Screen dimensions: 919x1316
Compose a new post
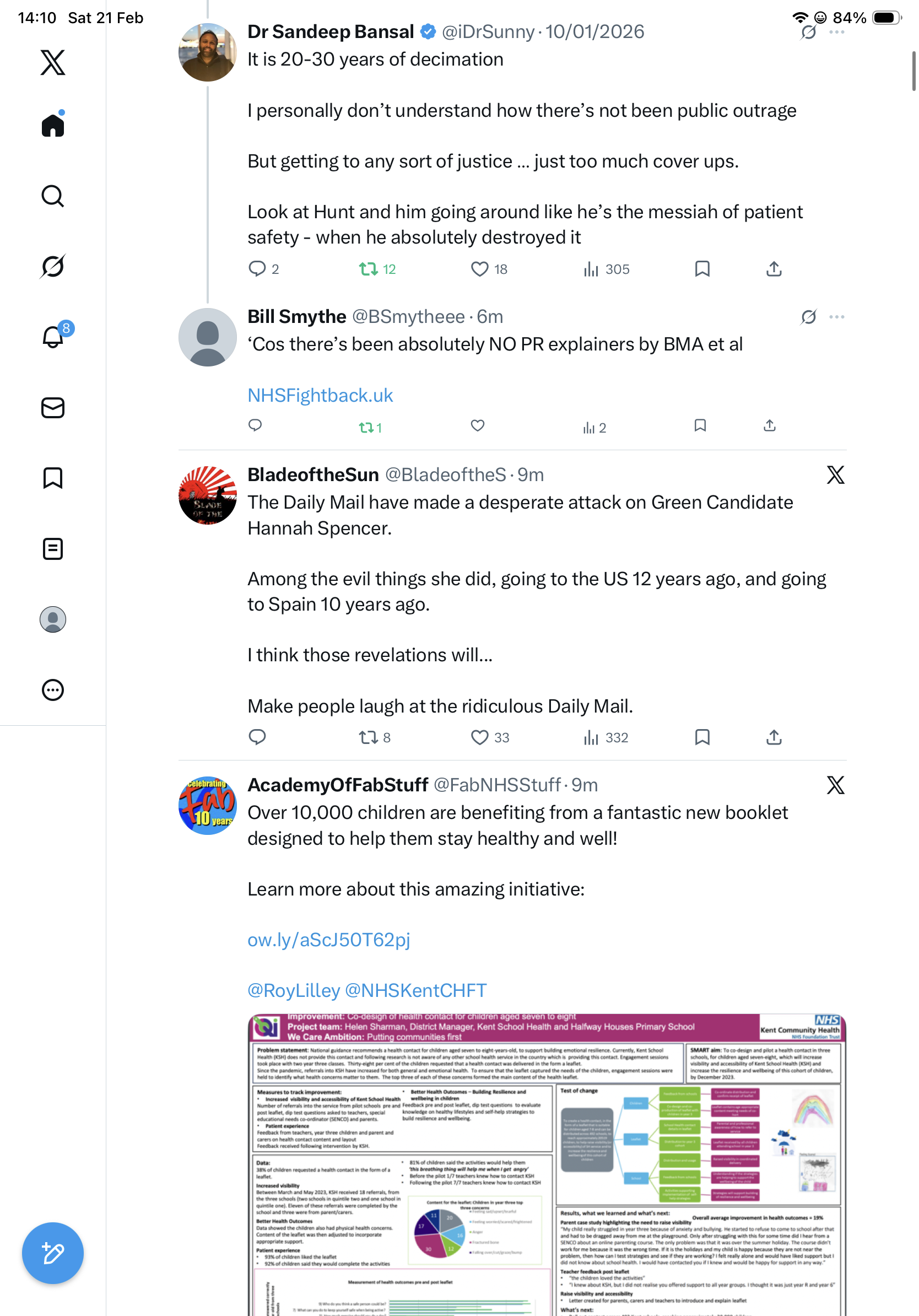click(53, 1253)
